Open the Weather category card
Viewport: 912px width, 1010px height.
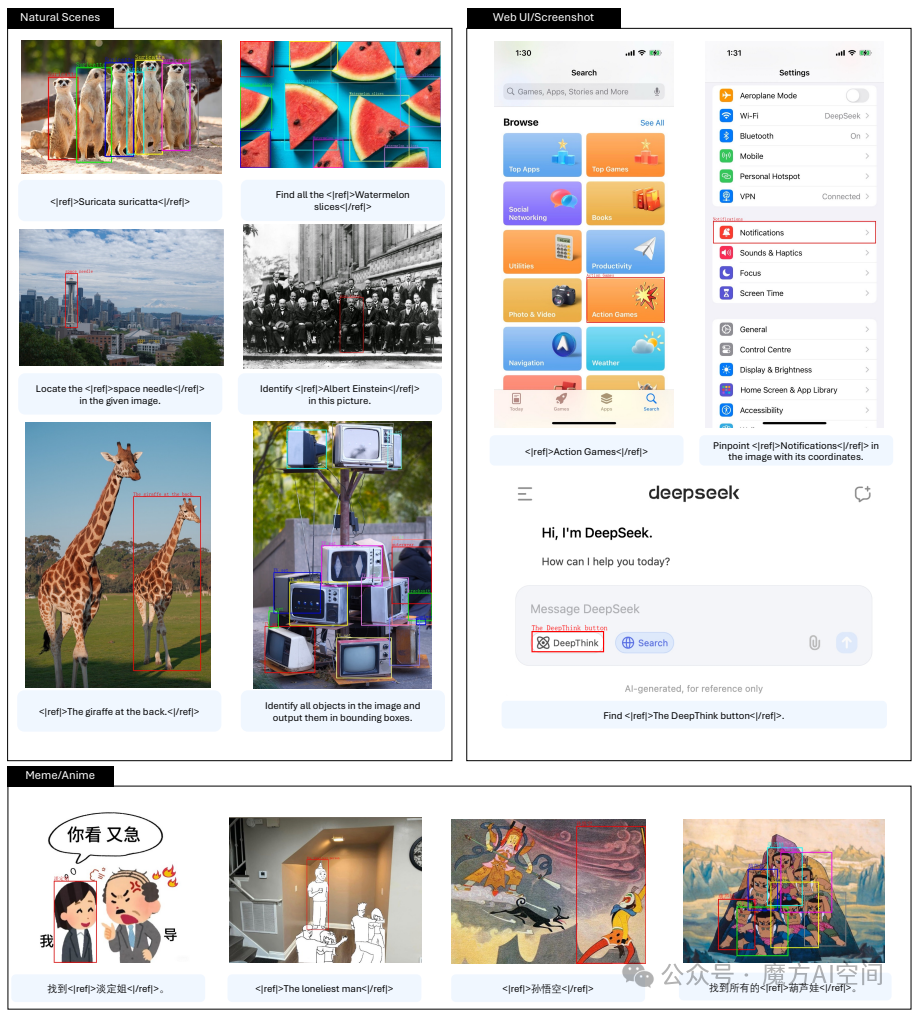pyautogui.click(x=625, y=348)
